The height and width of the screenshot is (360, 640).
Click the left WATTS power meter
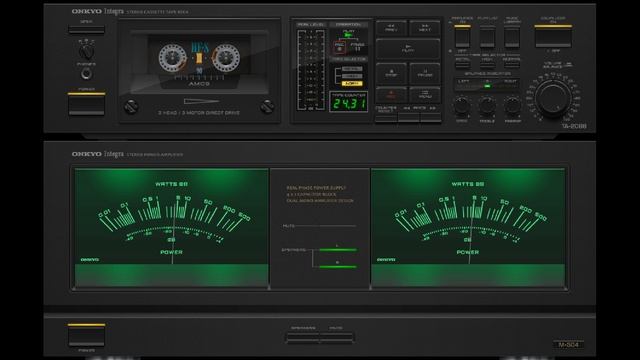pos(171,228)
